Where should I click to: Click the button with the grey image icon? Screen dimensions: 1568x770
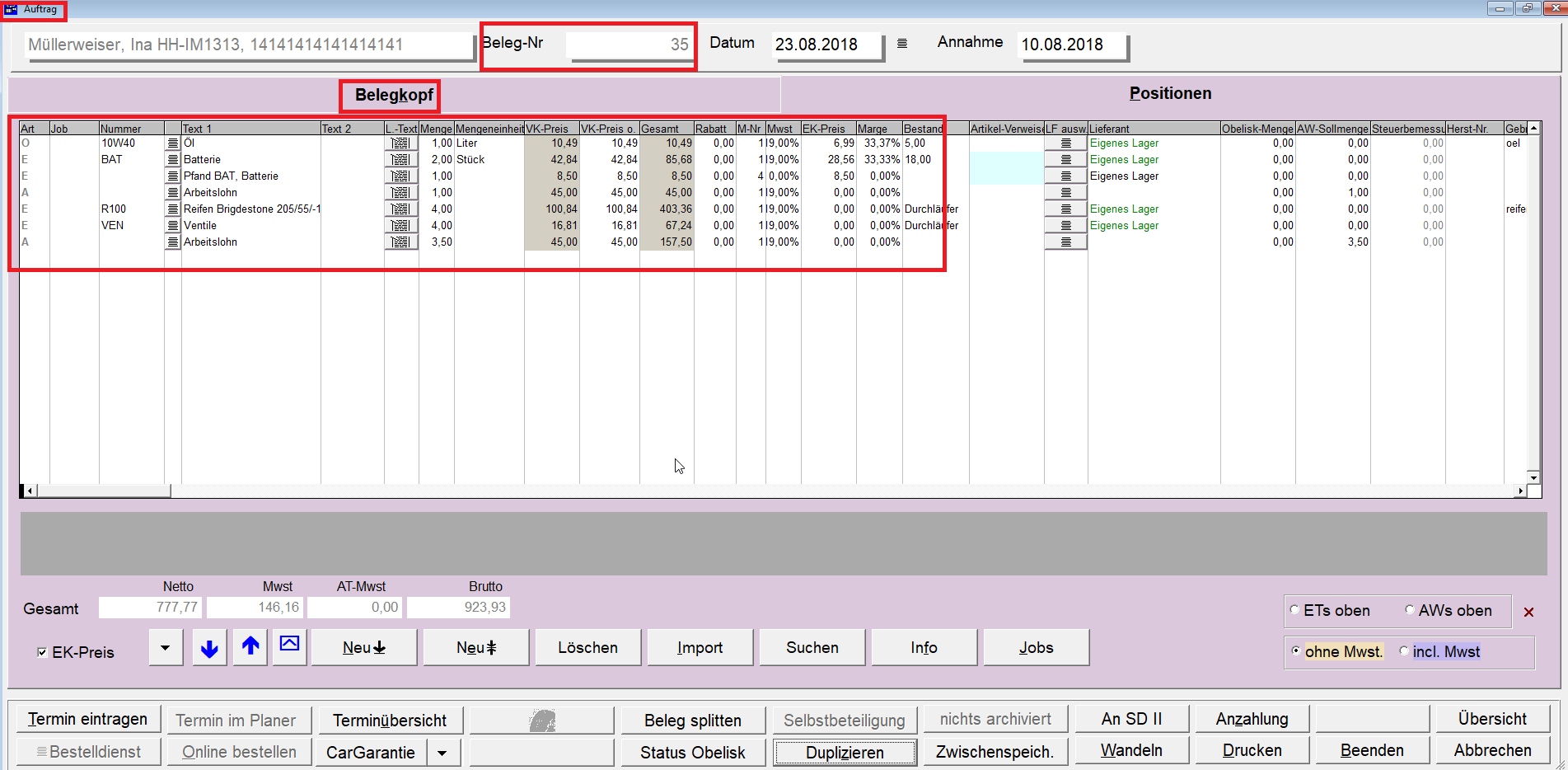[541, 720]
